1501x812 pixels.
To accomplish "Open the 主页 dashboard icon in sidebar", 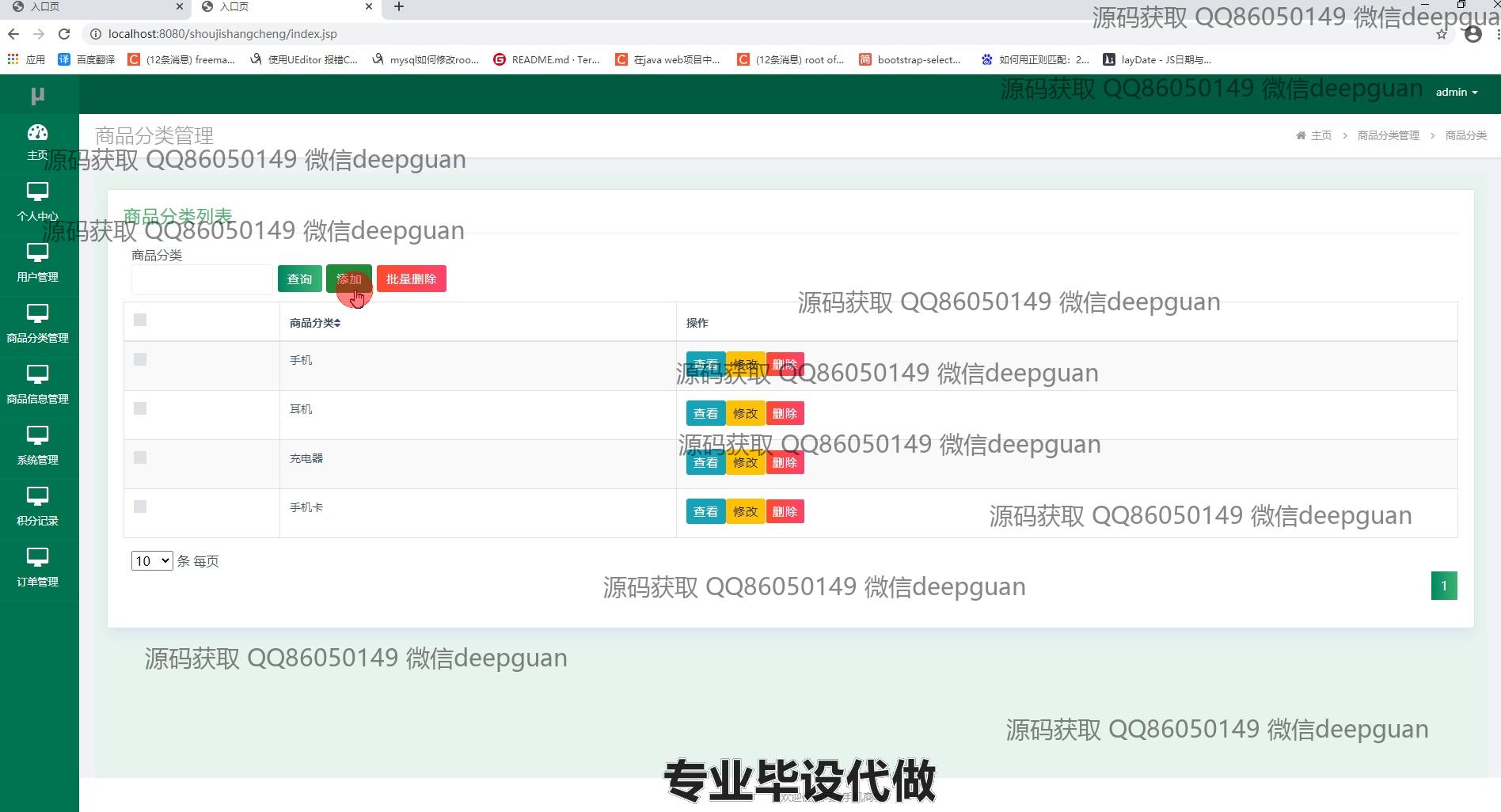I will click(37, 133).
